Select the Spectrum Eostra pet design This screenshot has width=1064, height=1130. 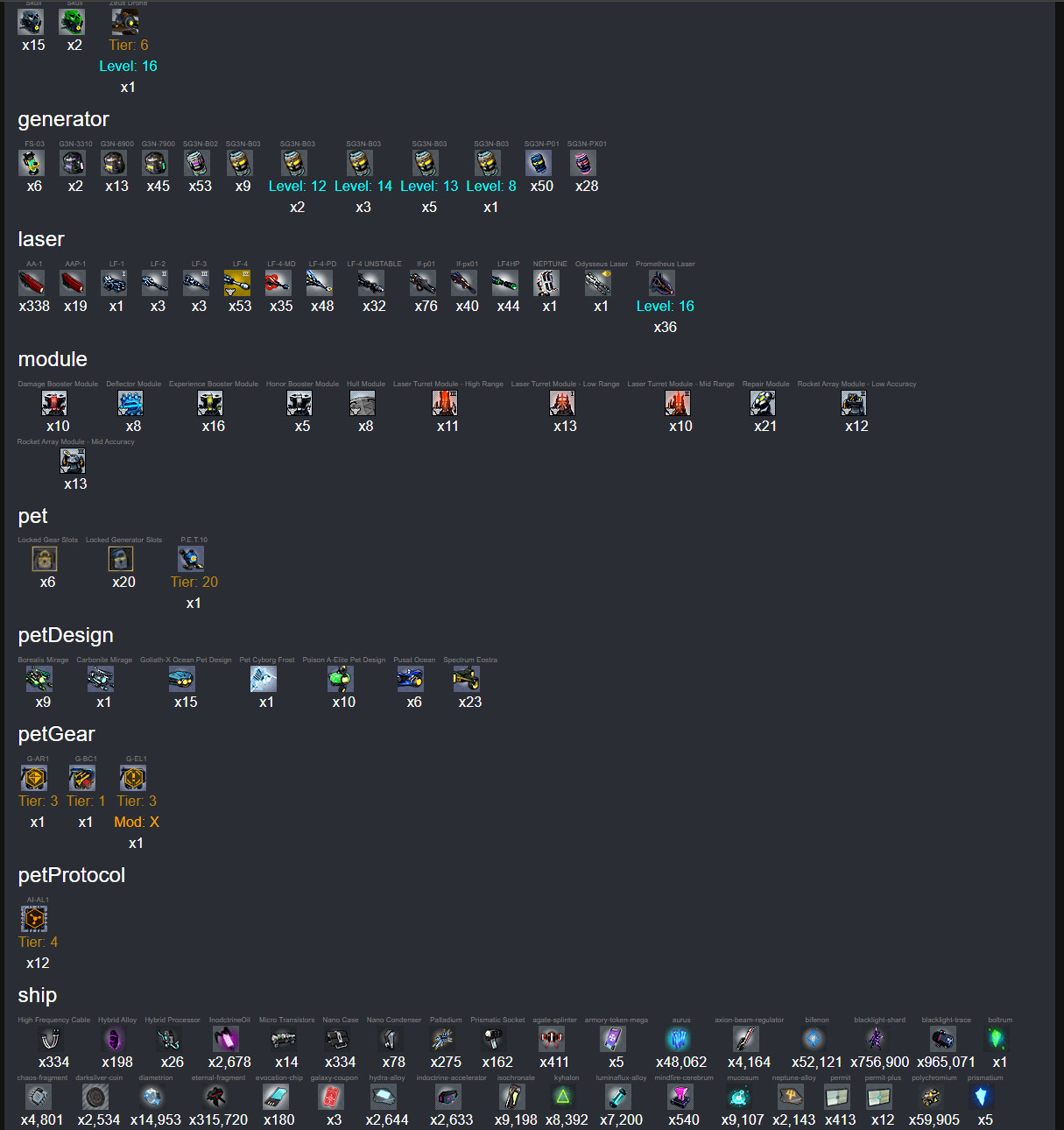coord(467,679)
